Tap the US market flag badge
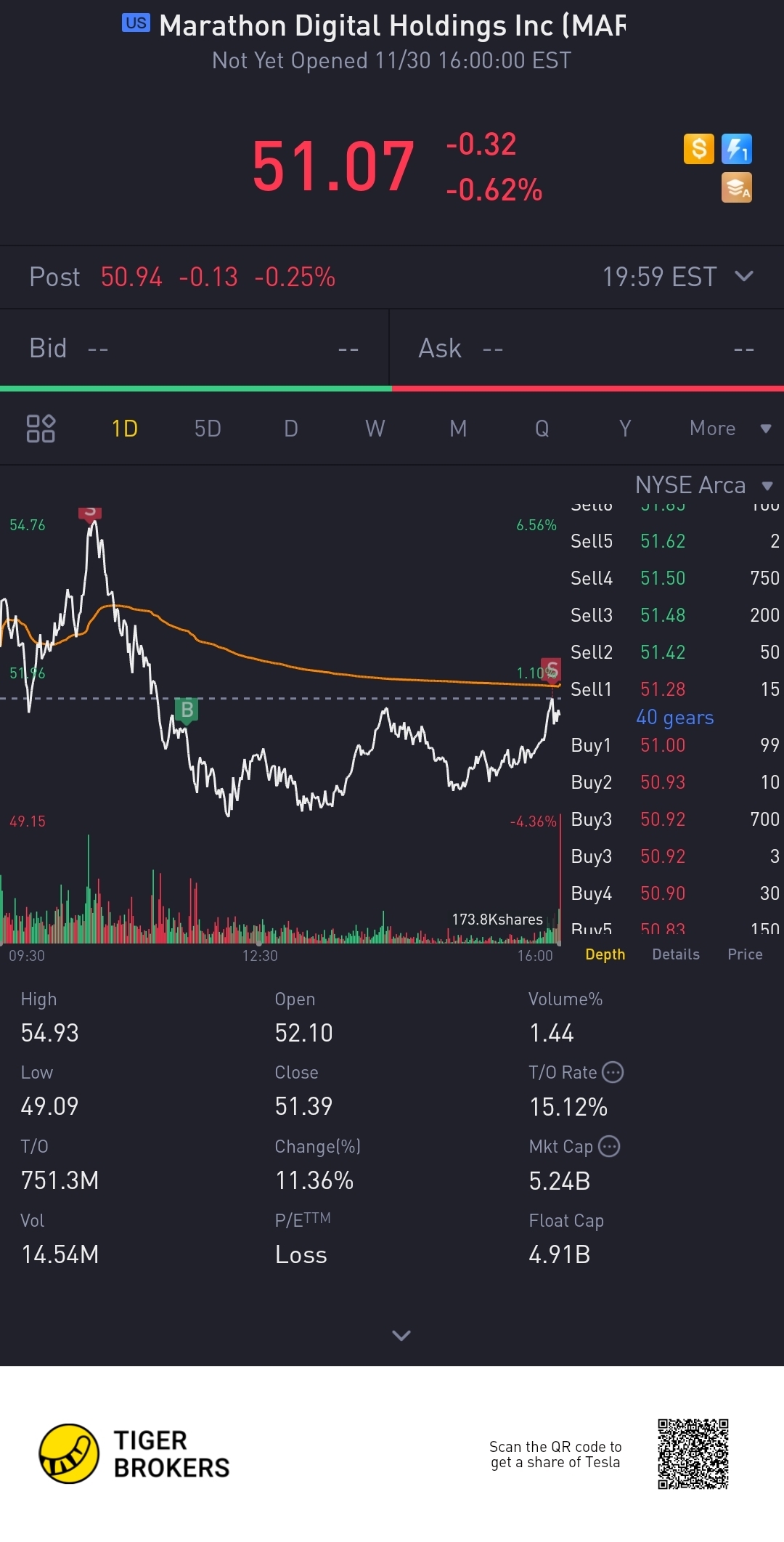784x1542 pixels. coord(136,23)
